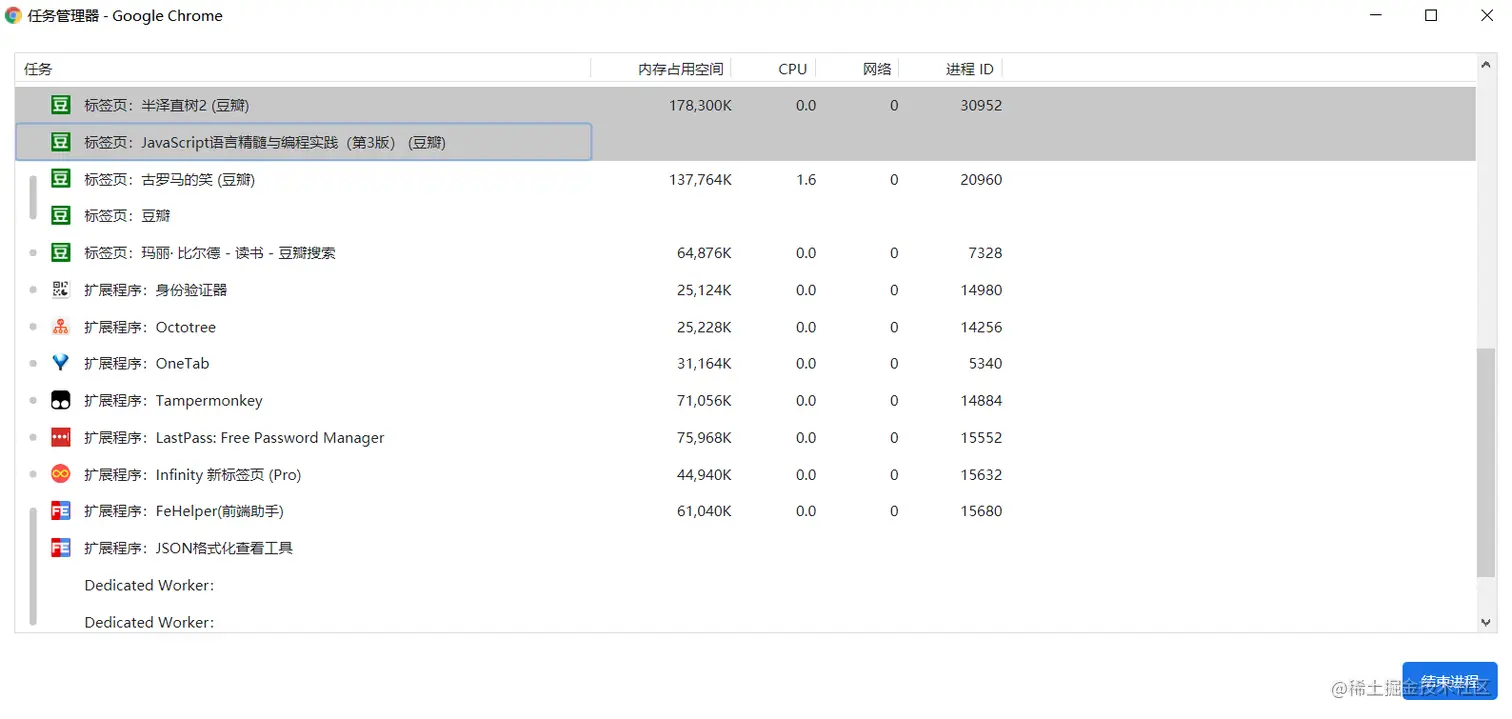Image resolution: width=1512 pixels, height=719 pixels.
Task: Click the vertical scrollbar thumb
Action: coord(1485,463)
